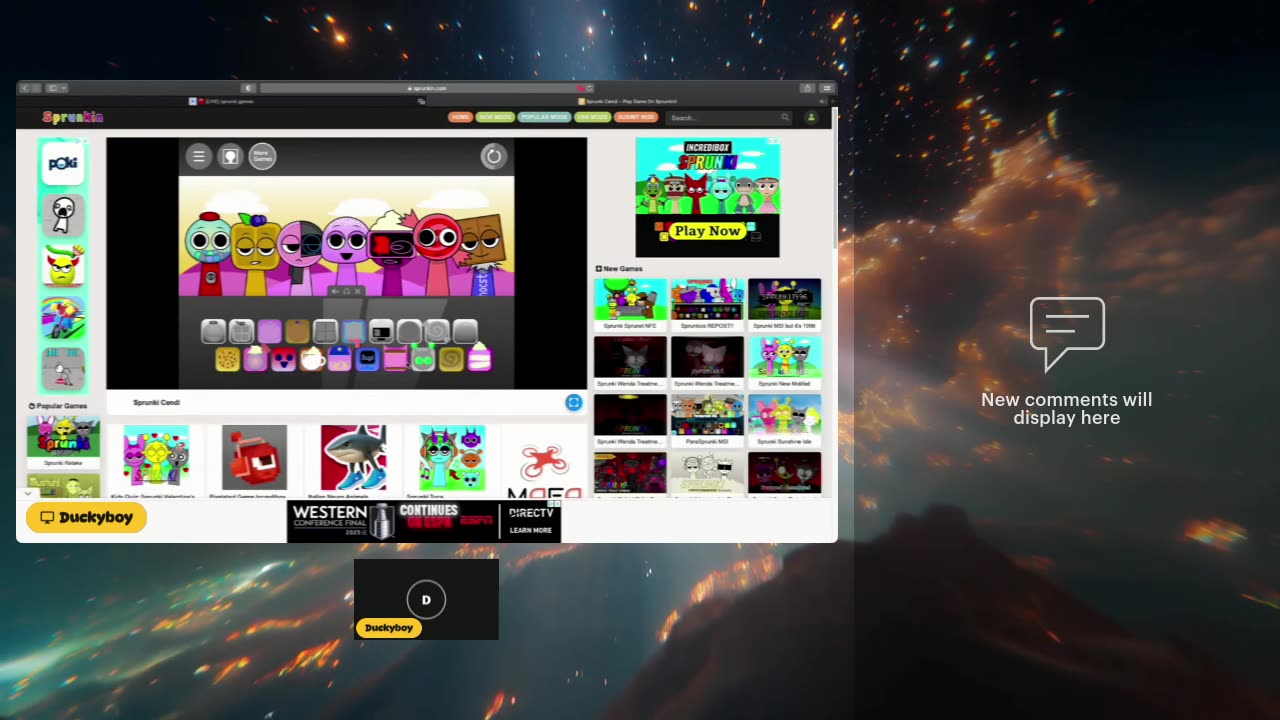This screenshot has width=1280, height=720.
Task: Go to the HOME nav item
Action: [460, 117]
